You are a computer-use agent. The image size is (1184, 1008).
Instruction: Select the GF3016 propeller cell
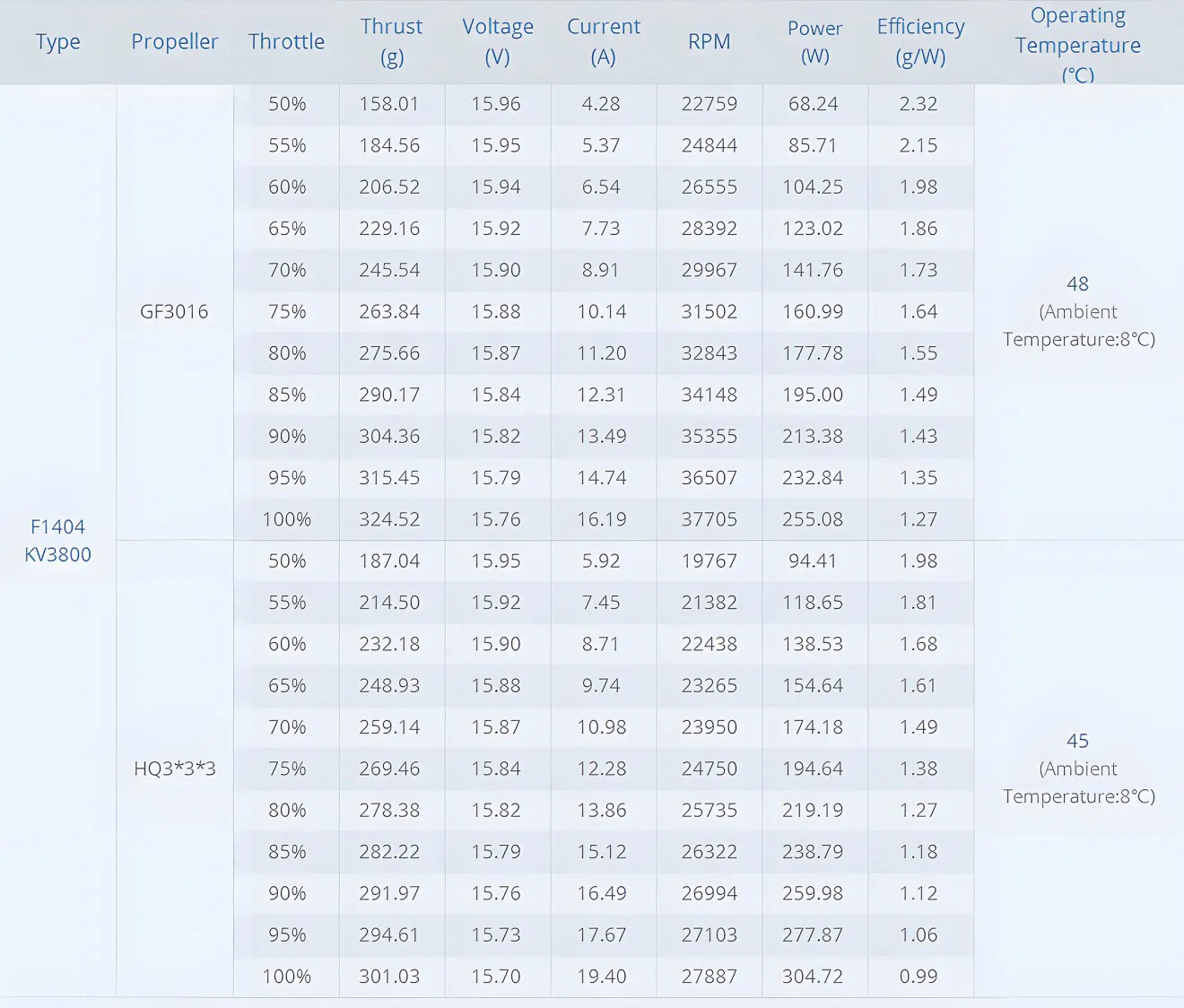174,312
